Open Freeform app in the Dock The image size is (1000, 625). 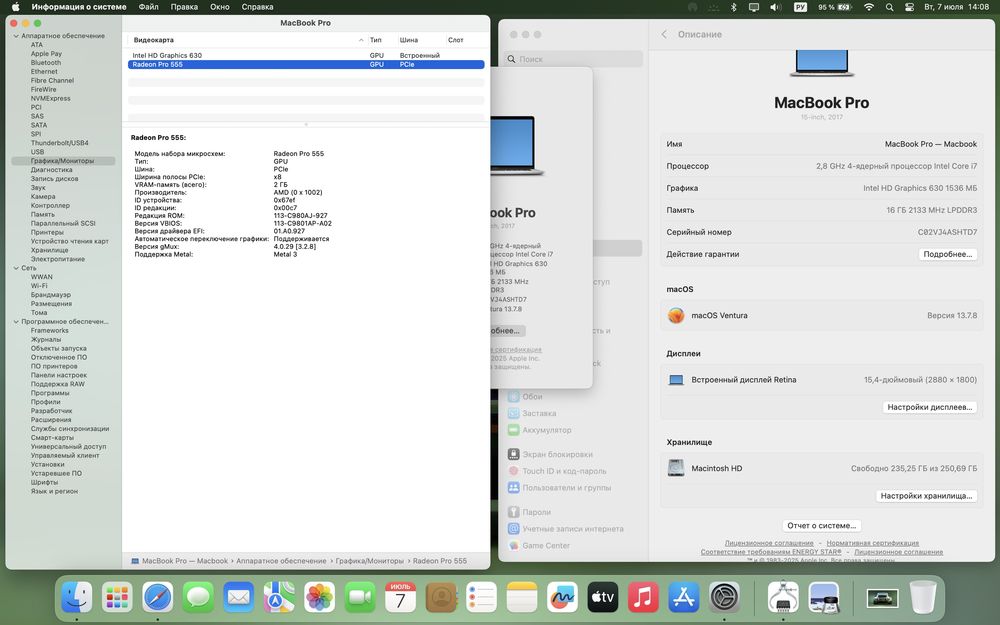coord(562,598)
